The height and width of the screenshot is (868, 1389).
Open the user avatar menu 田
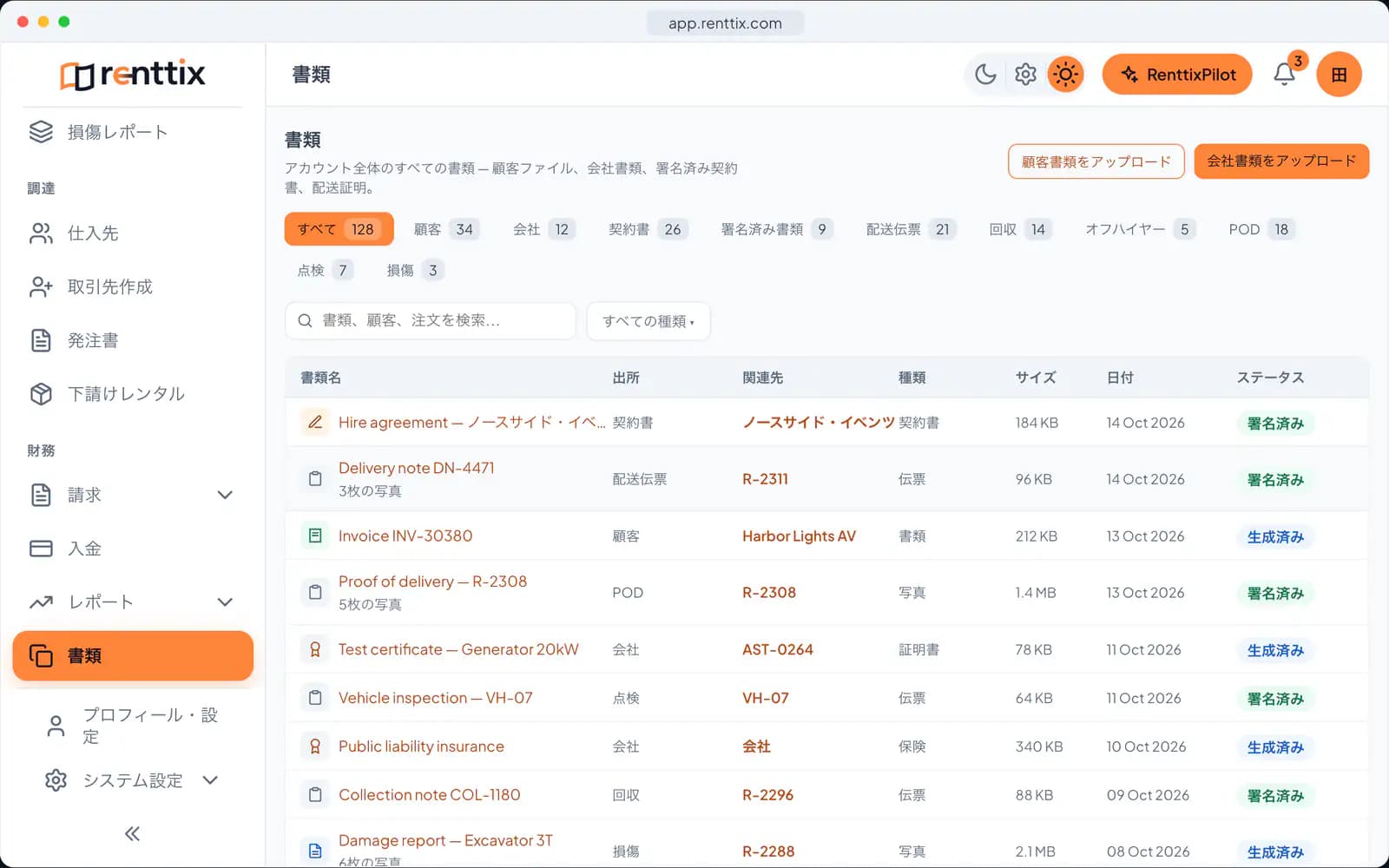(x=1339, y=75)
